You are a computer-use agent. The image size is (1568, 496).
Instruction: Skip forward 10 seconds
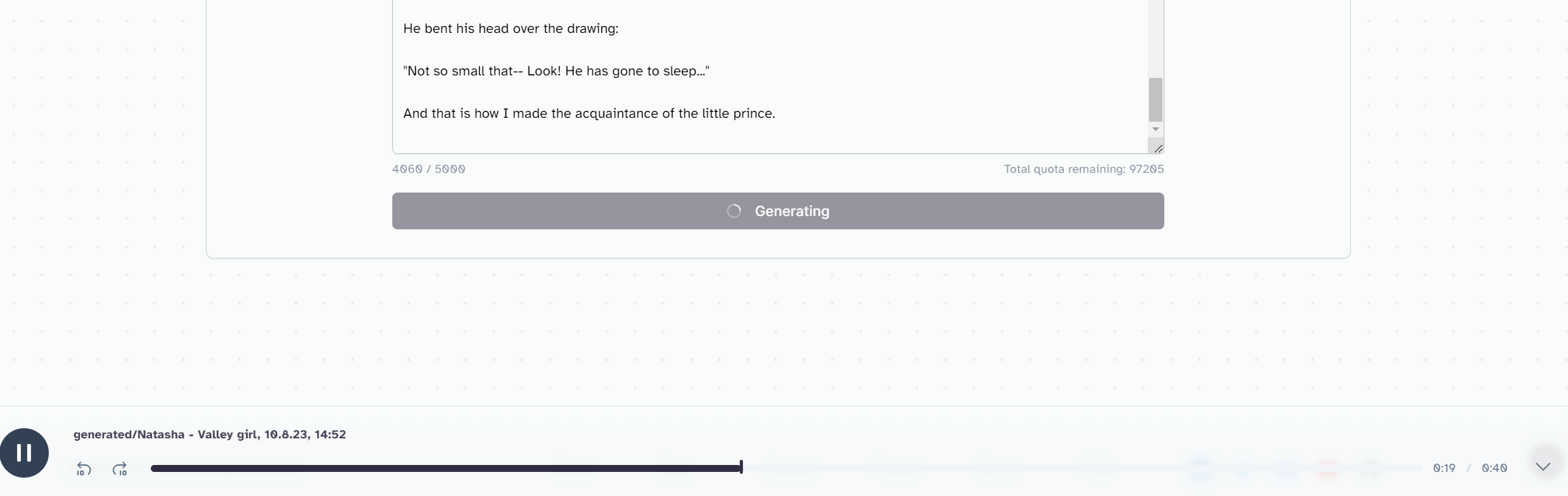tap(120, 469)
